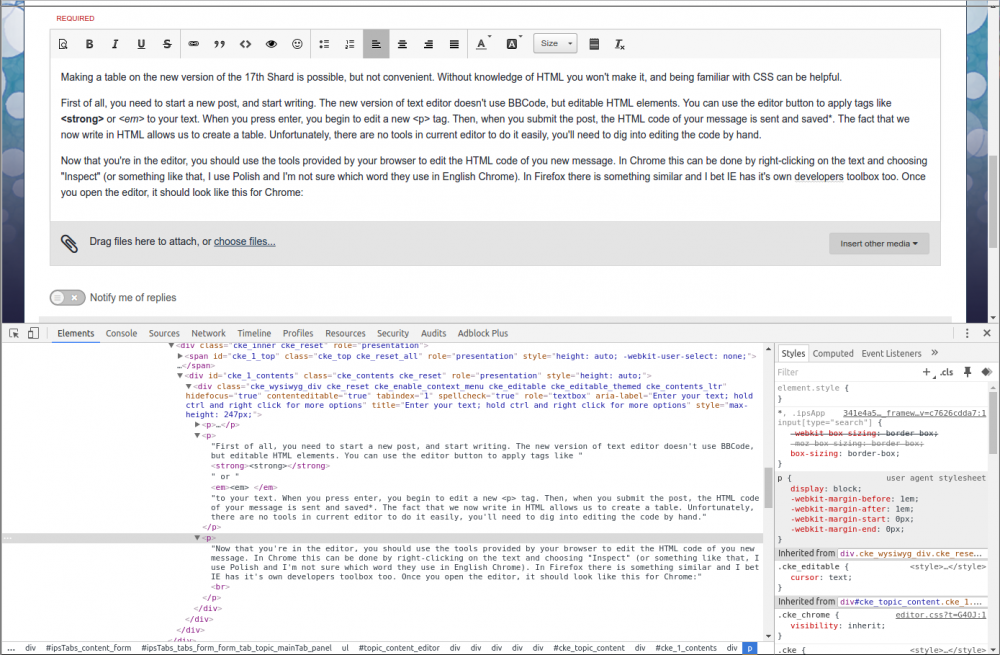Insert code with angle brackets icon
Viewport: 1000px width, 655px height.
[246, 44]
